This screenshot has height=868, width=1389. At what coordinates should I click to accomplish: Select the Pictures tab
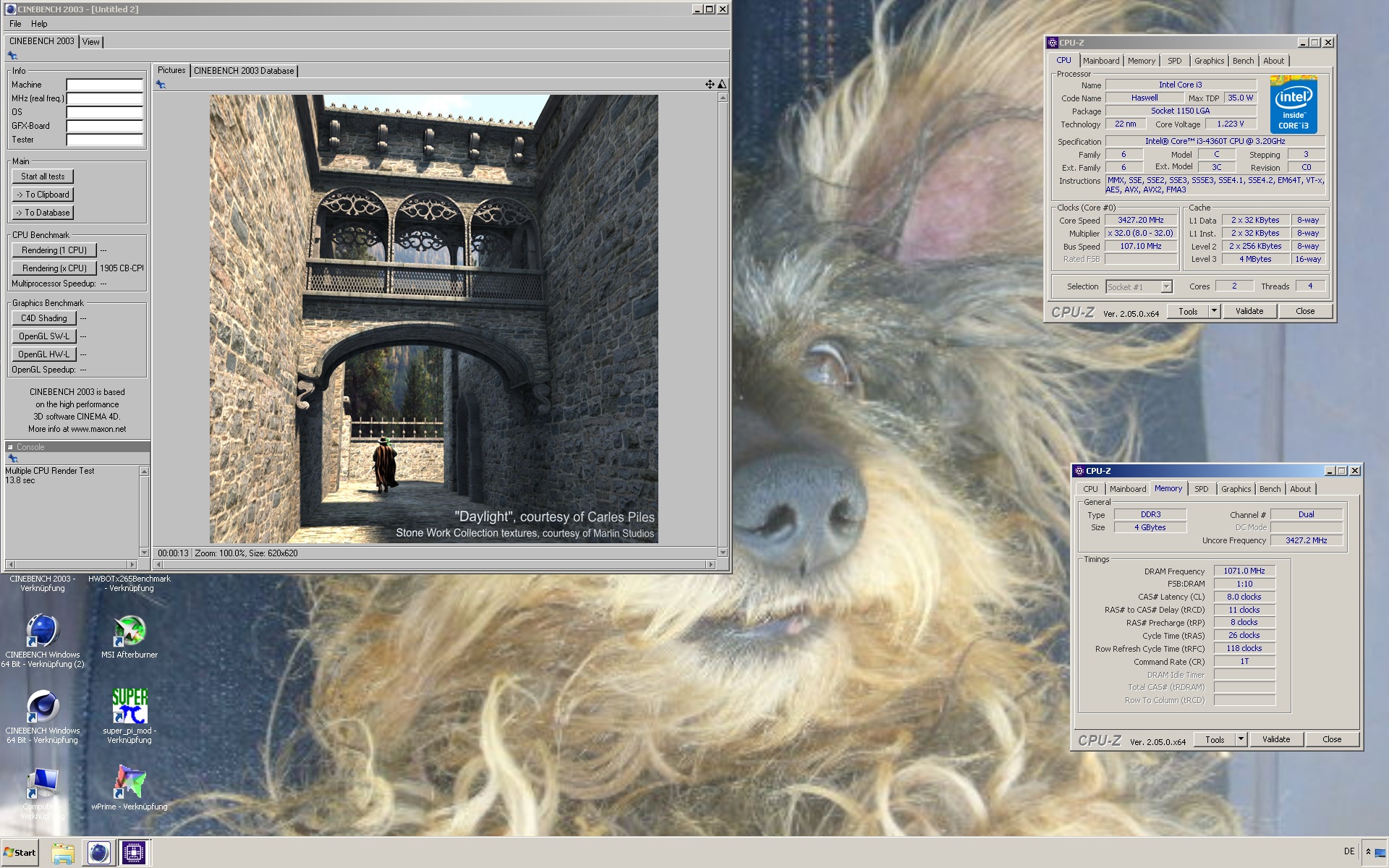click(x=171, y=70)
